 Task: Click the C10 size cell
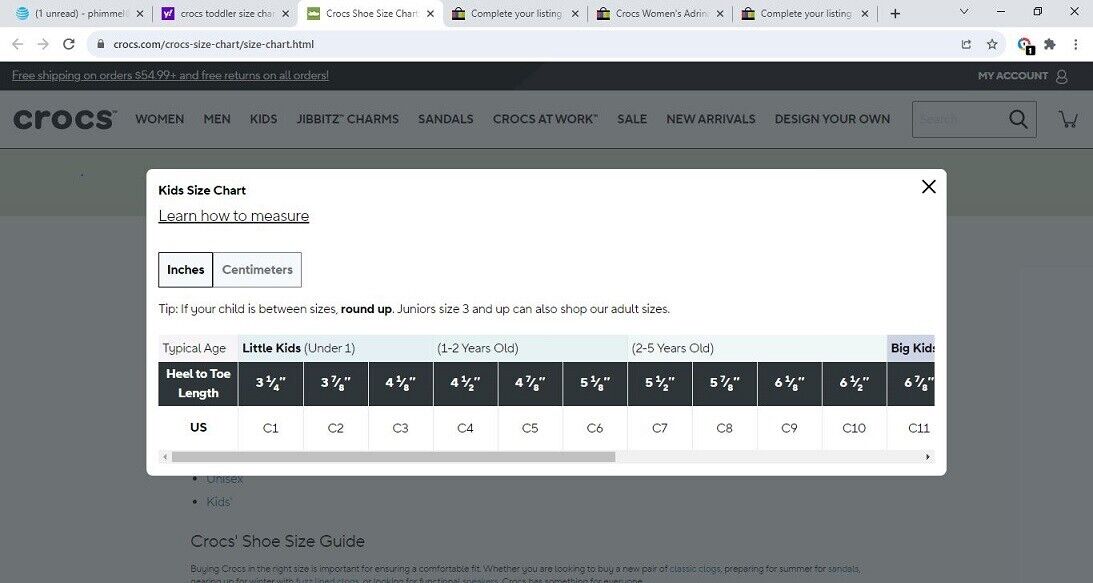[854, 428]
